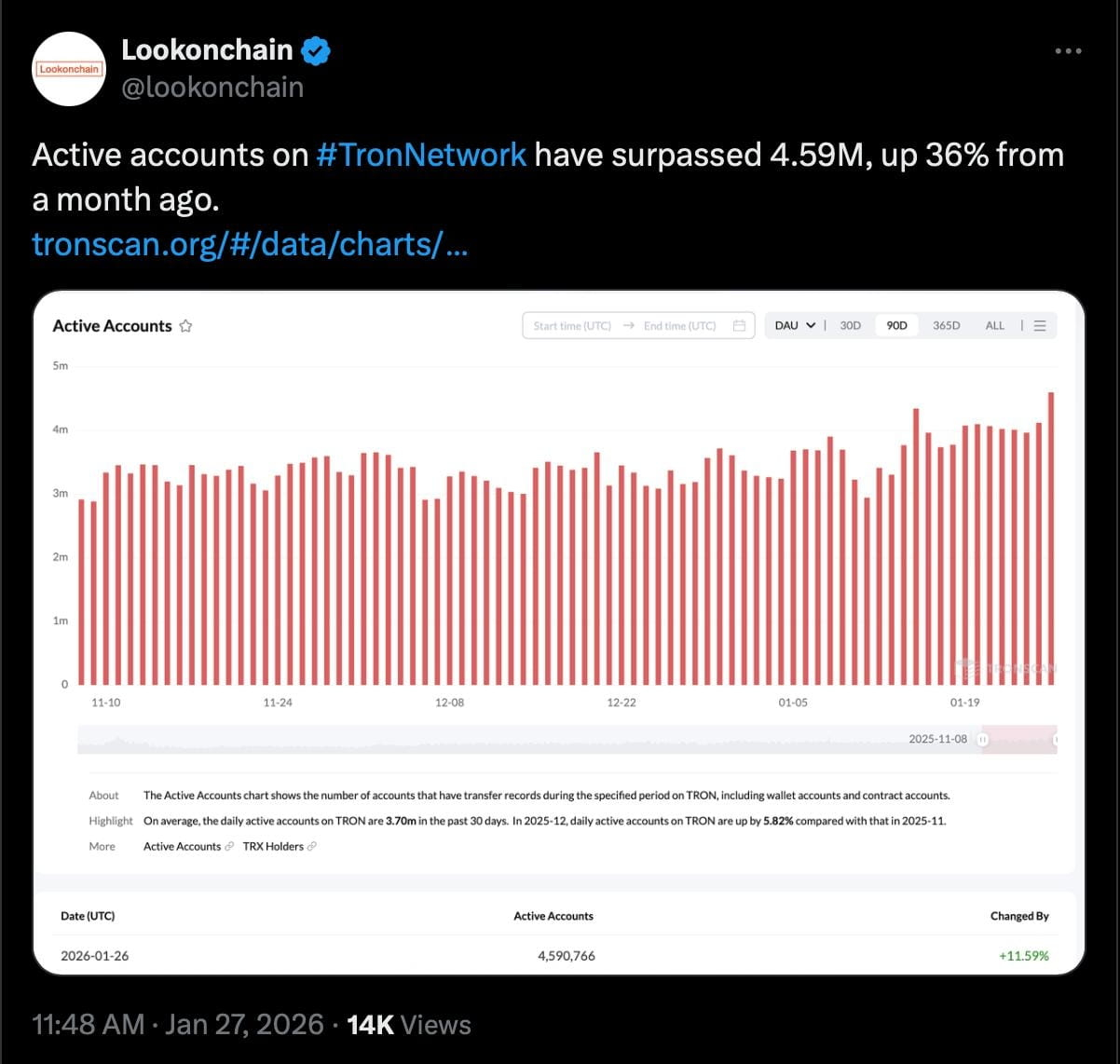Switch chart range to 365D
The image size is (1120, 1064).
click(946, 326)
